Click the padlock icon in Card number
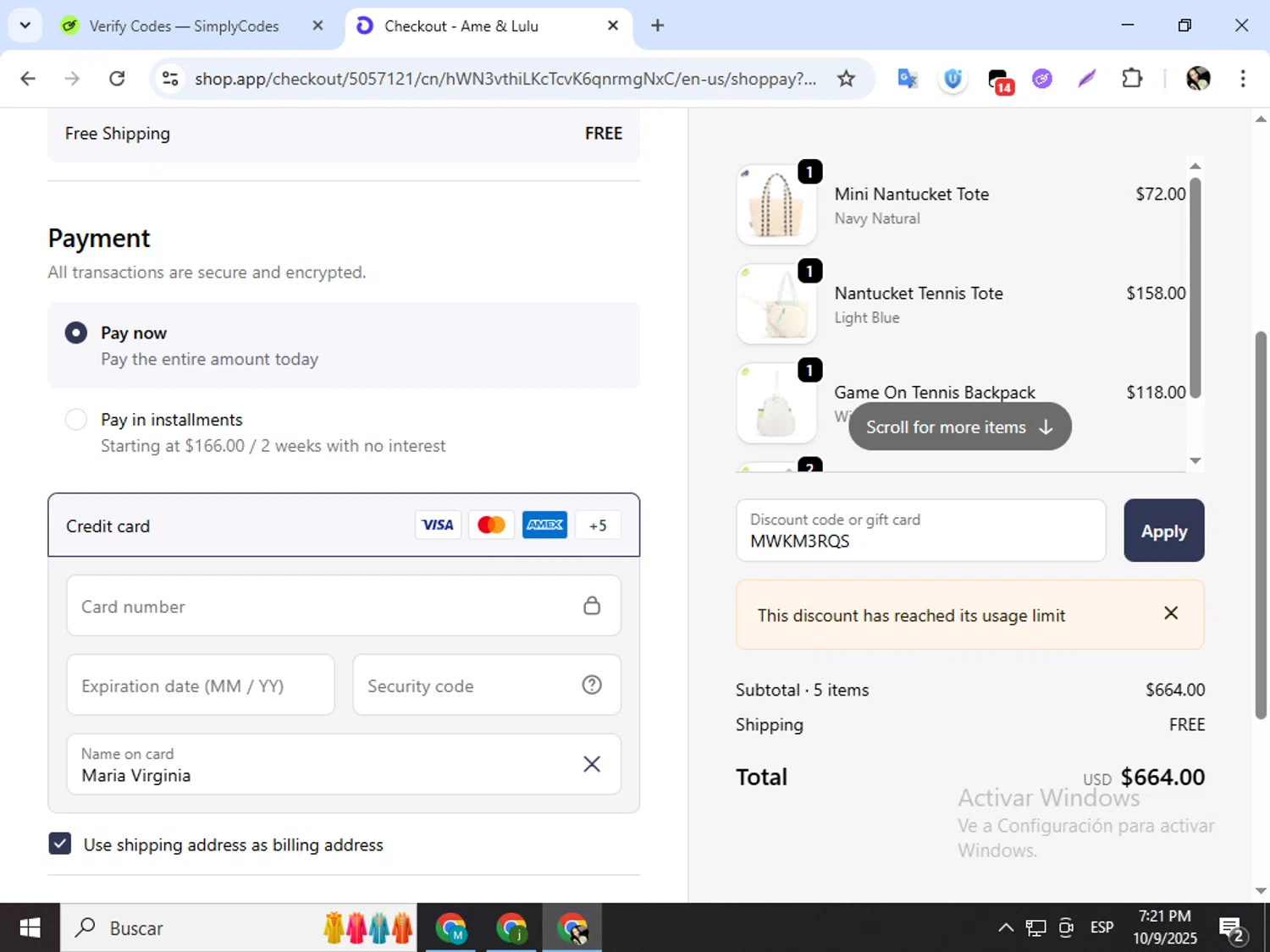 pos(592,605)
